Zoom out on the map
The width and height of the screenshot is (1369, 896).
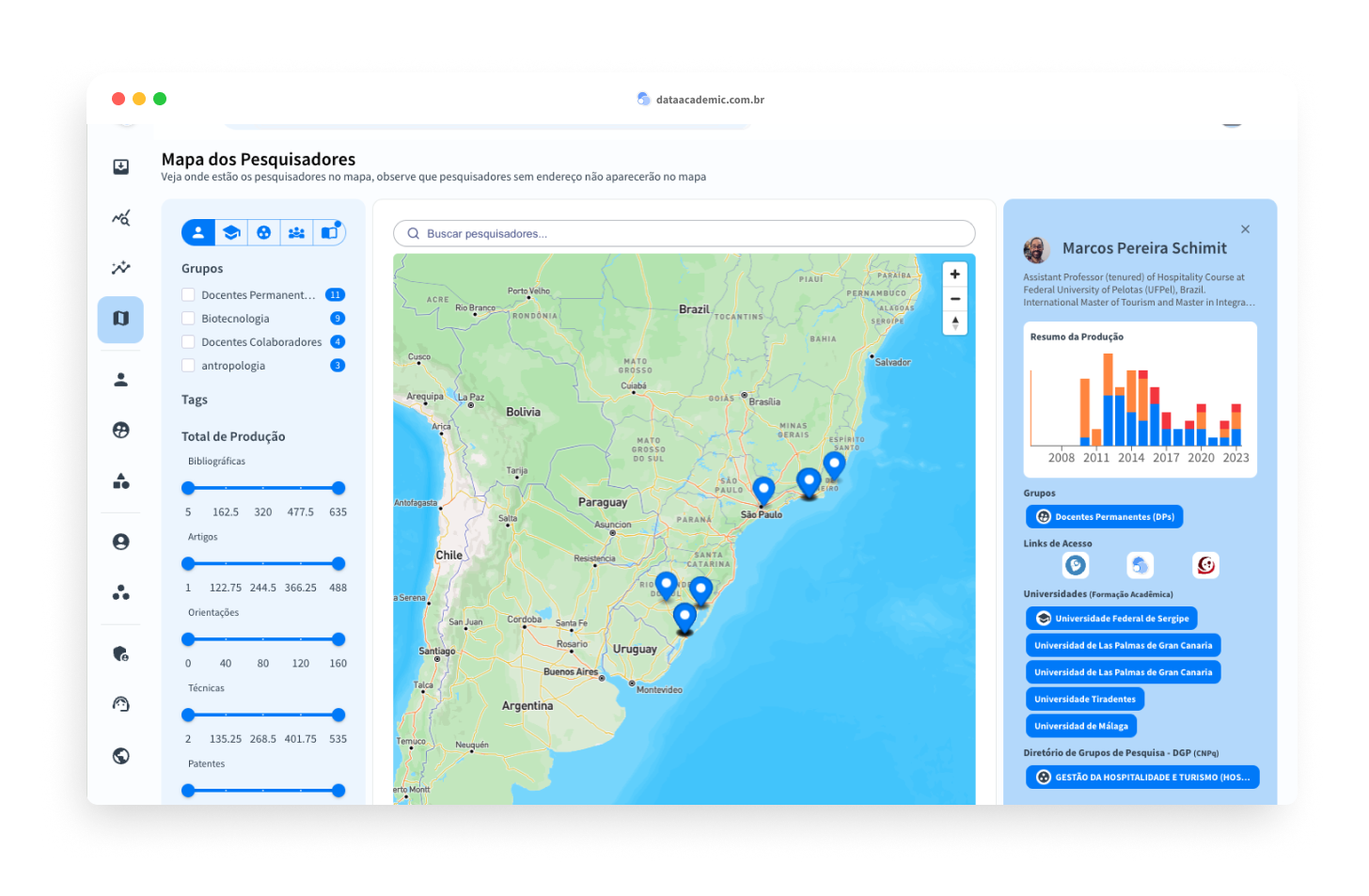pyautogui.click(x=954, y=299)
